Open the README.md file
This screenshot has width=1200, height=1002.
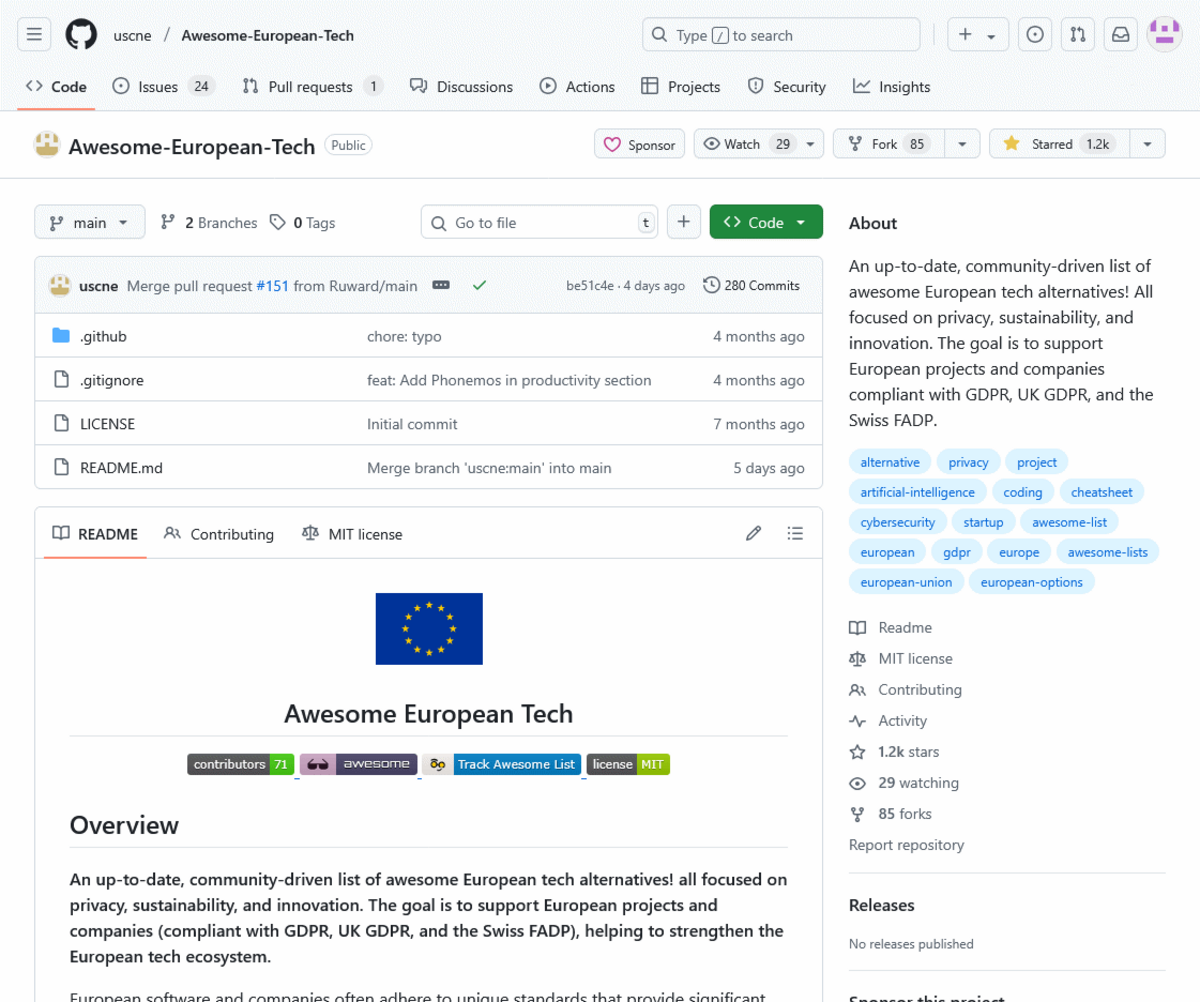coord(121,468)
